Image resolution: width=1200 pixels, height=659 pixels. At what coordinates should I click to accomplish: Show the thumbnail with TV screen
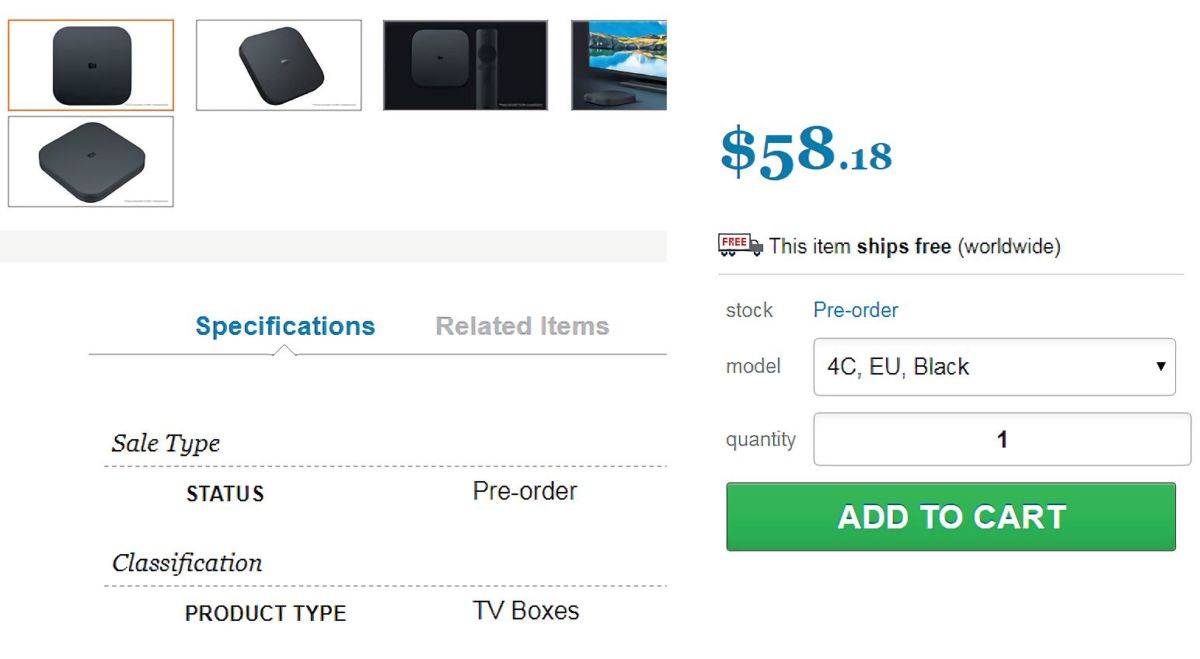tap(619, 65)
